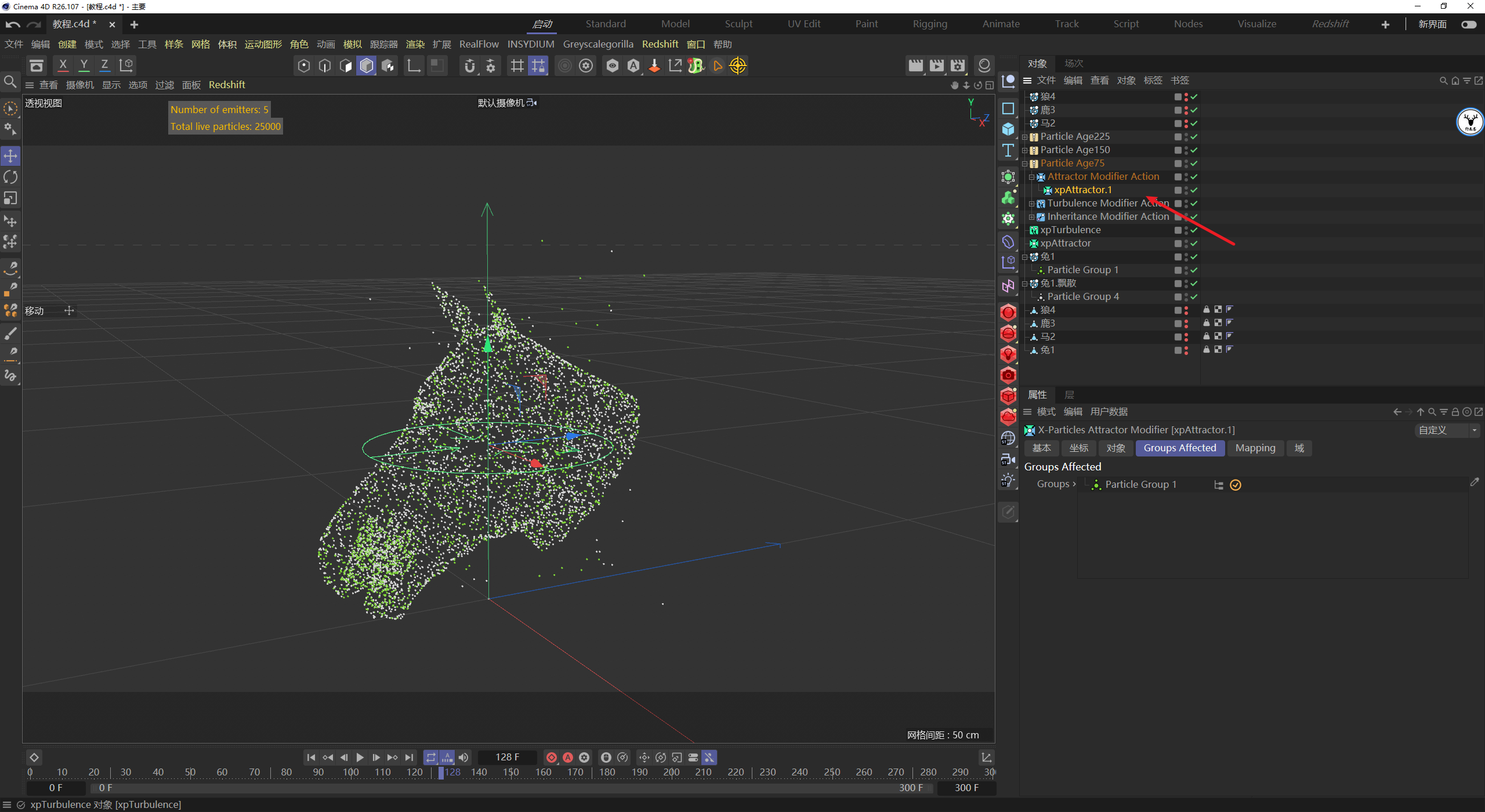Select the Sculpt layout tab

click(738, 24)
